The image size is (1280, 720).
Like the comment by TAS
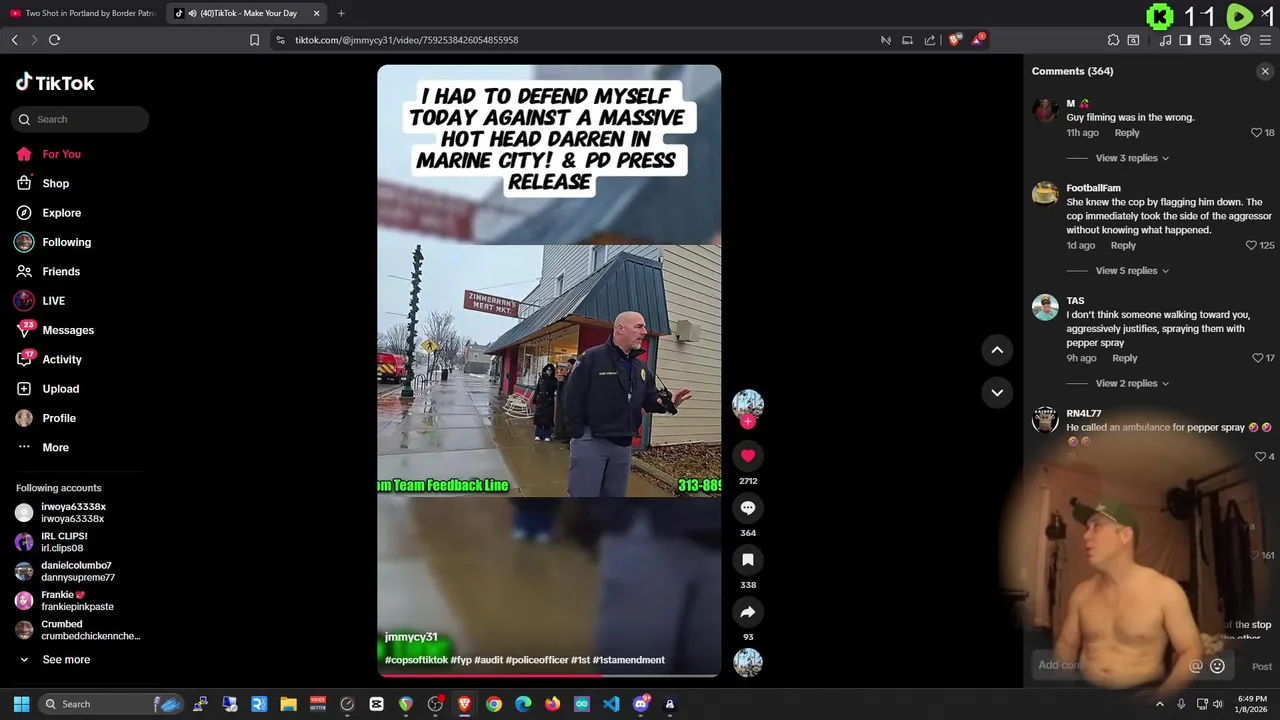click(1257, 358)
